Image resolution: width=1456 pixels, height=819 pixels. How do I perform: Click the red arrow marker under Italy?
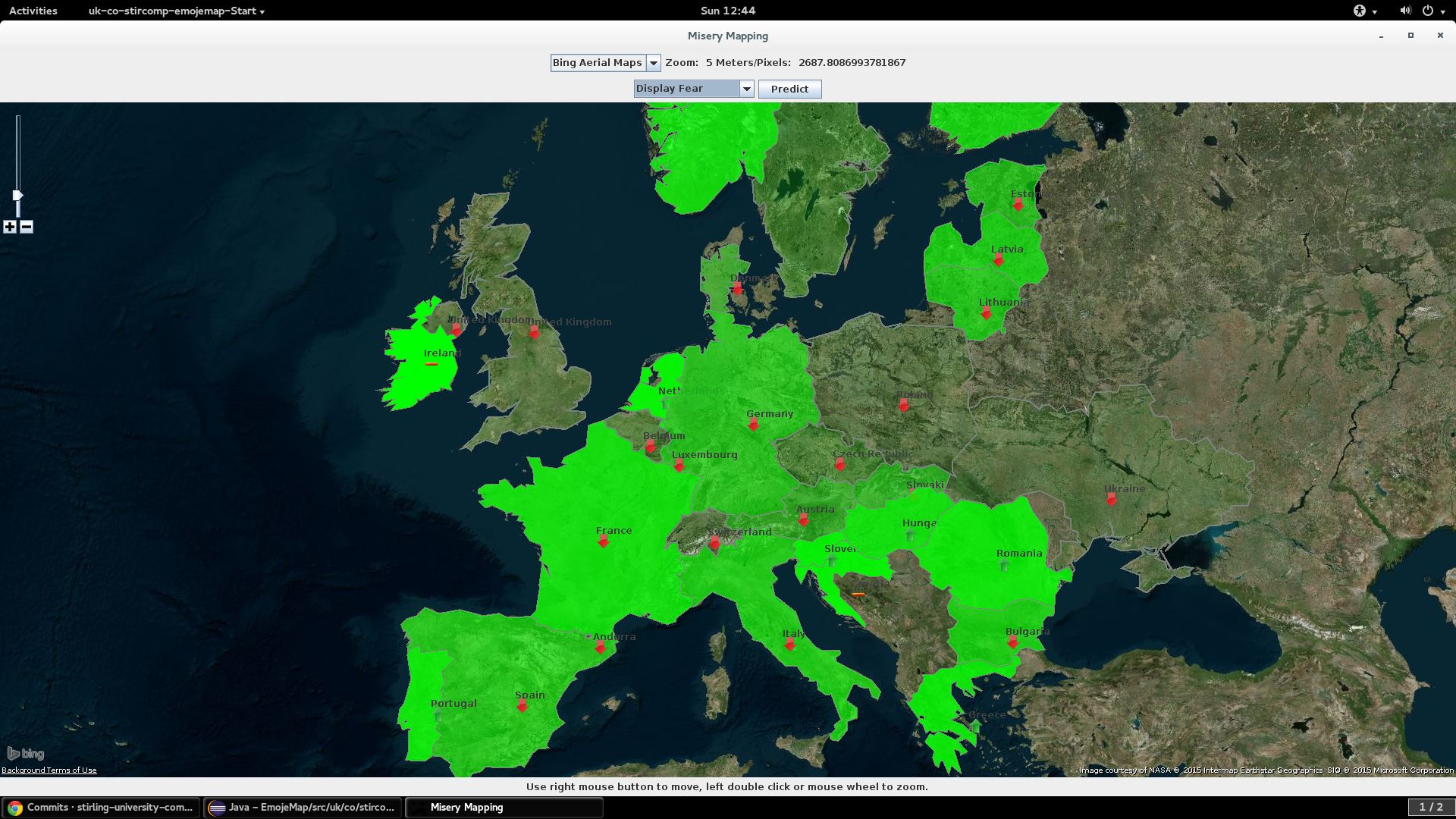(x=789, y=645)
